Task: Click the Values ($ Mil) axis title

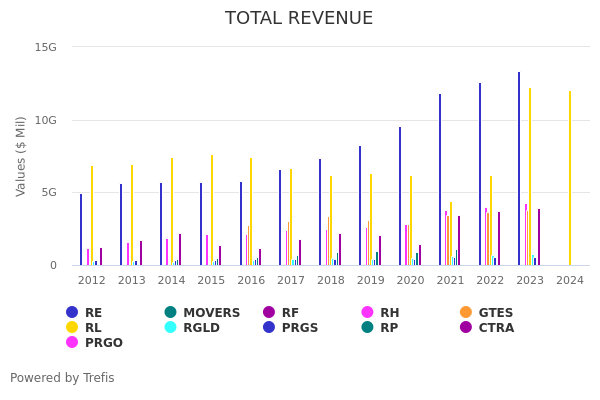Action: coord(21,156)
